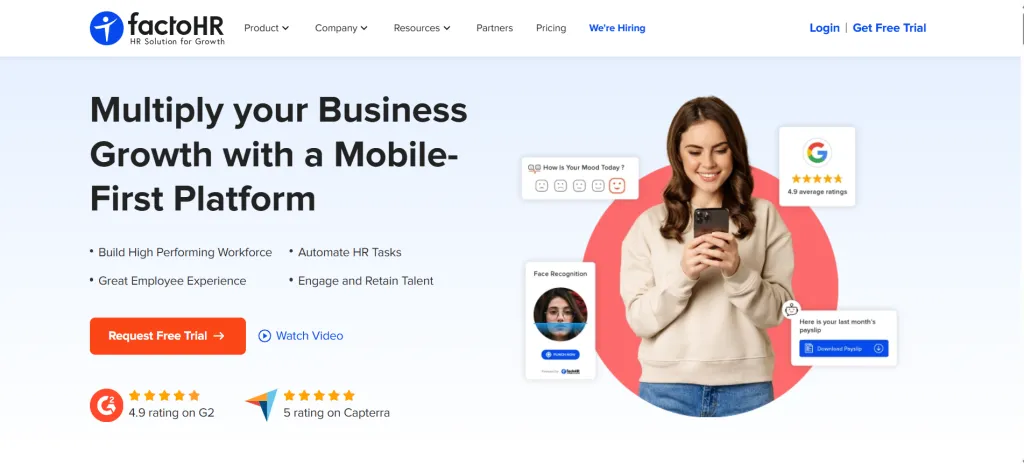Click the Capterra logo icon
The height and width of the screenshot is (464, 1024).
[261, 405]
